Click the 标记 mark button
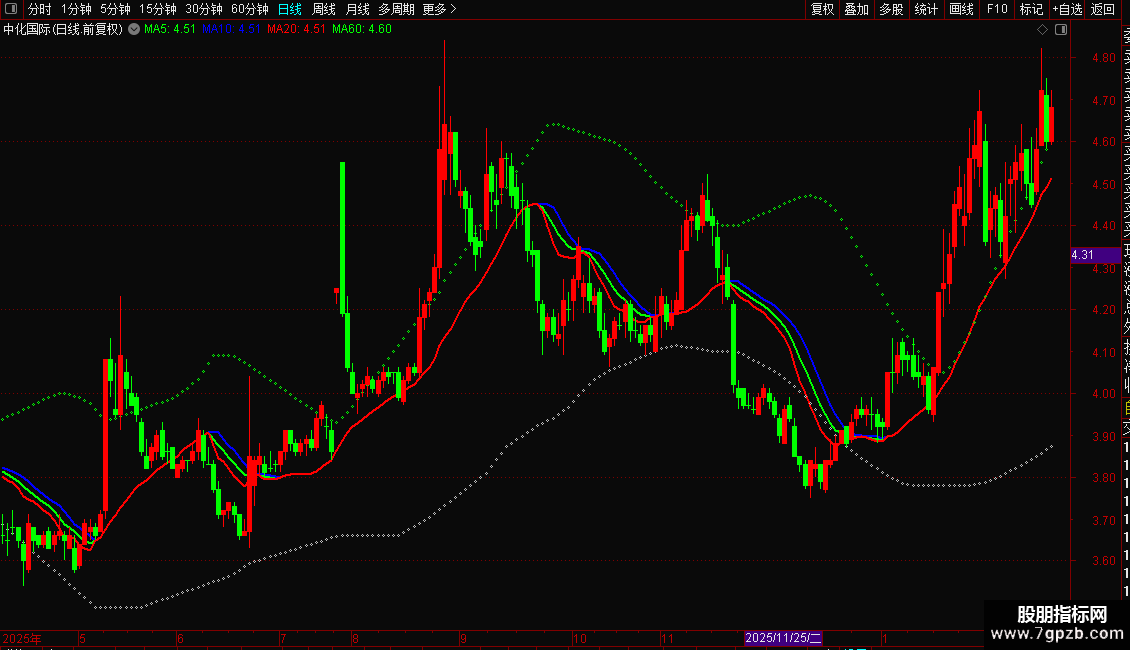 coord(1031,9)
